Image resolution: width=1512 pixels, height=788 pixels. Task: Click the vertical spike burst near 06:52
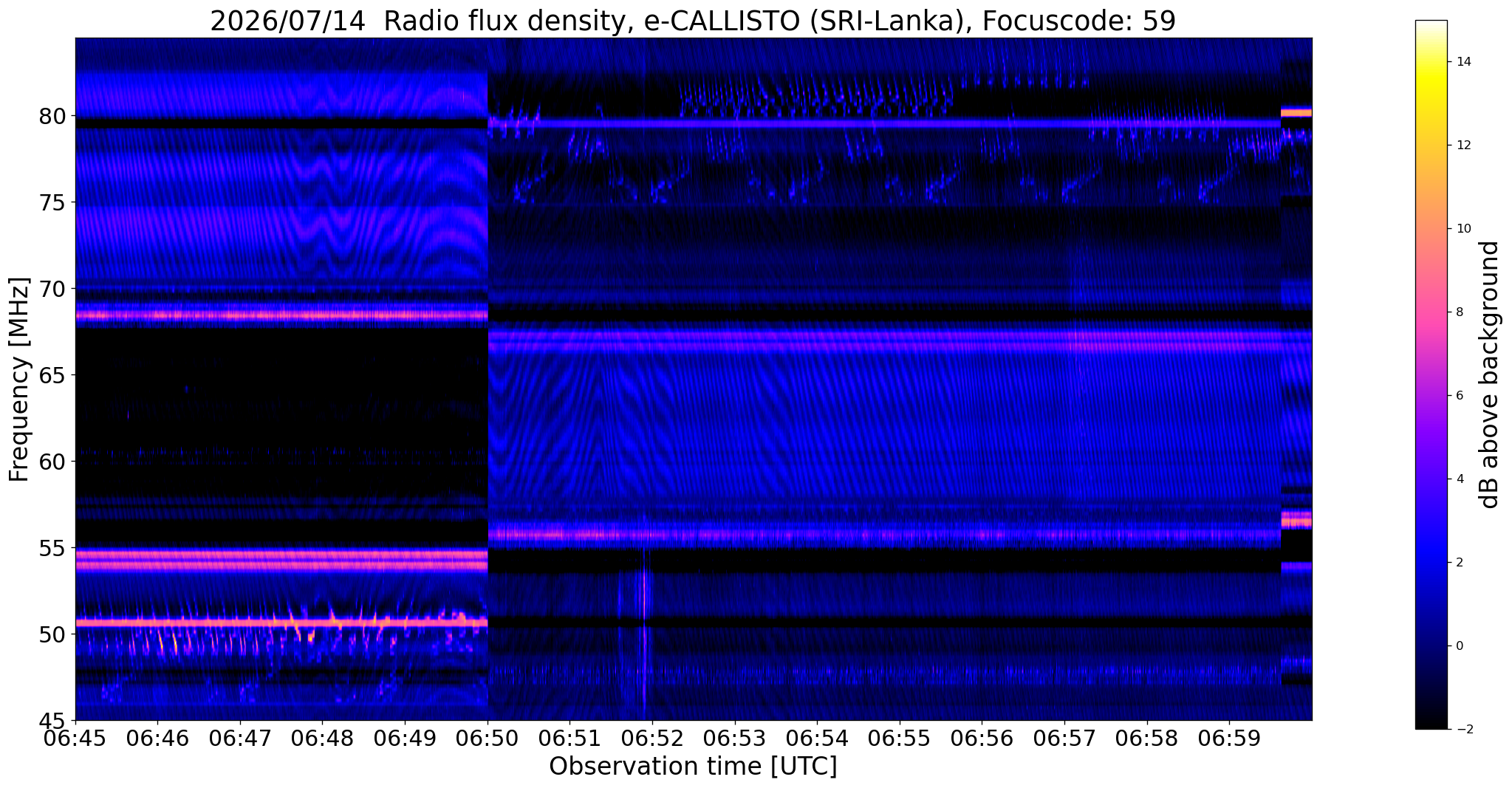point(645,628)
